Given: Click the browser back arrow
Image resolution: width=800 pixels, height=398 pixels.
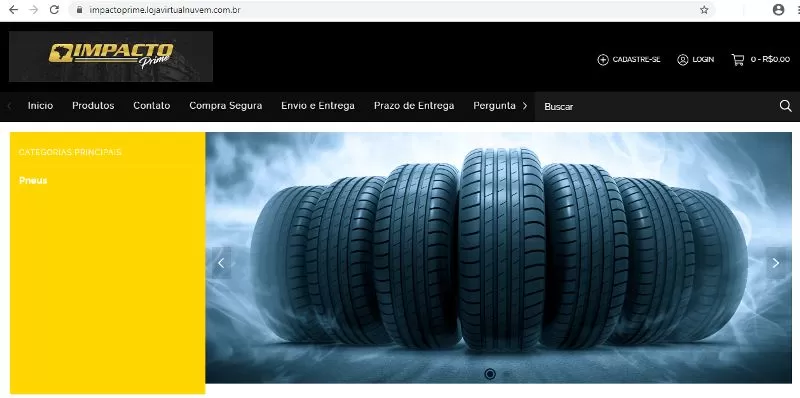Looking at the screenshot, I should coord(13,10).
